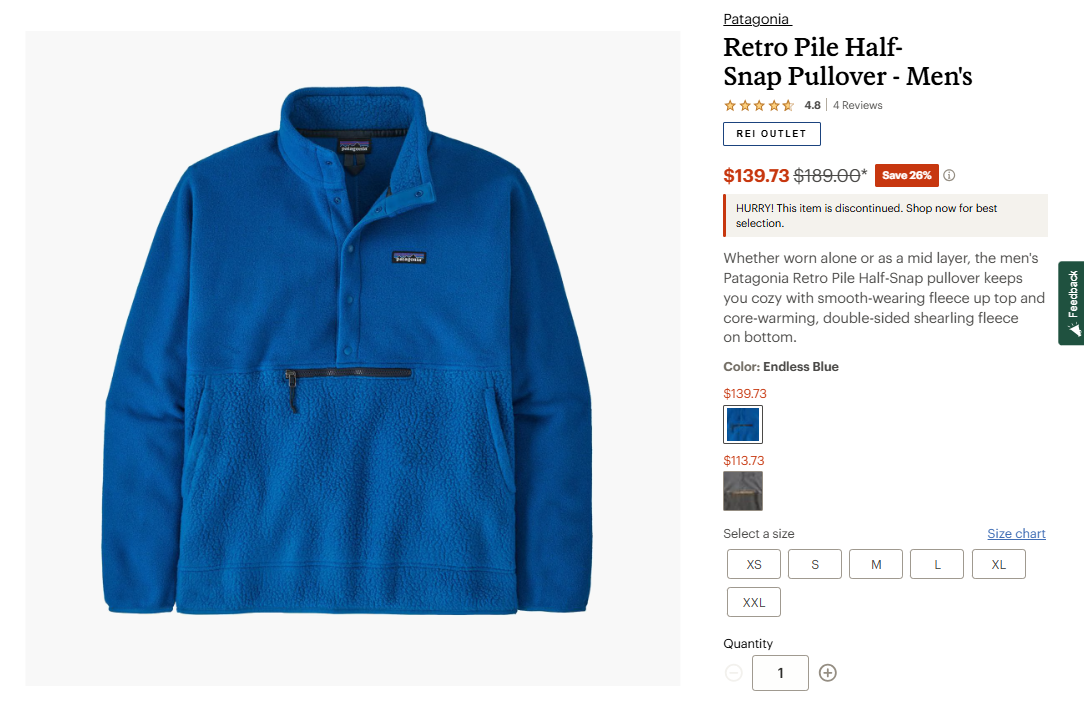The height and width of the screenshot is (702, 1084).
Task: Open the Patagonia brand link
Action: 756,19
